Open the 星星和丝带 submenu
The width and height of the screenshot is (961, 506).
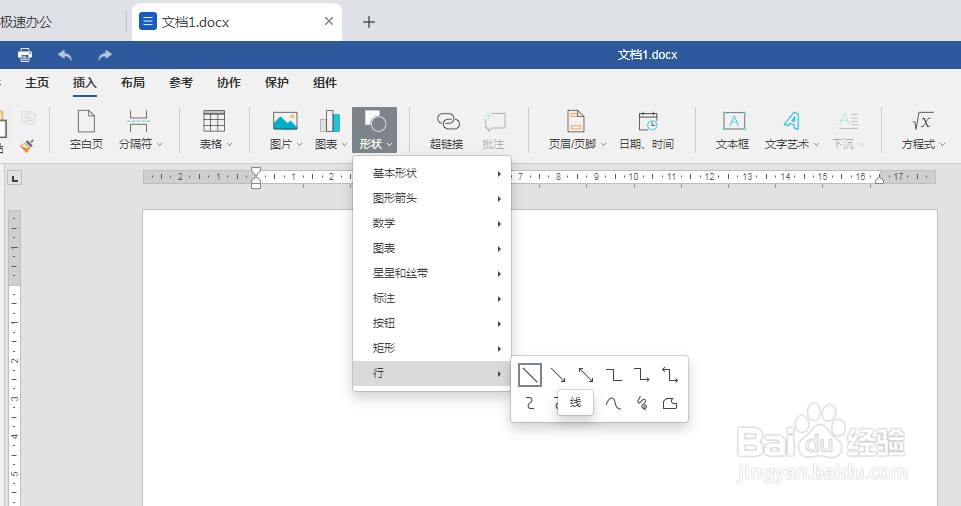(x=432, y=273)
